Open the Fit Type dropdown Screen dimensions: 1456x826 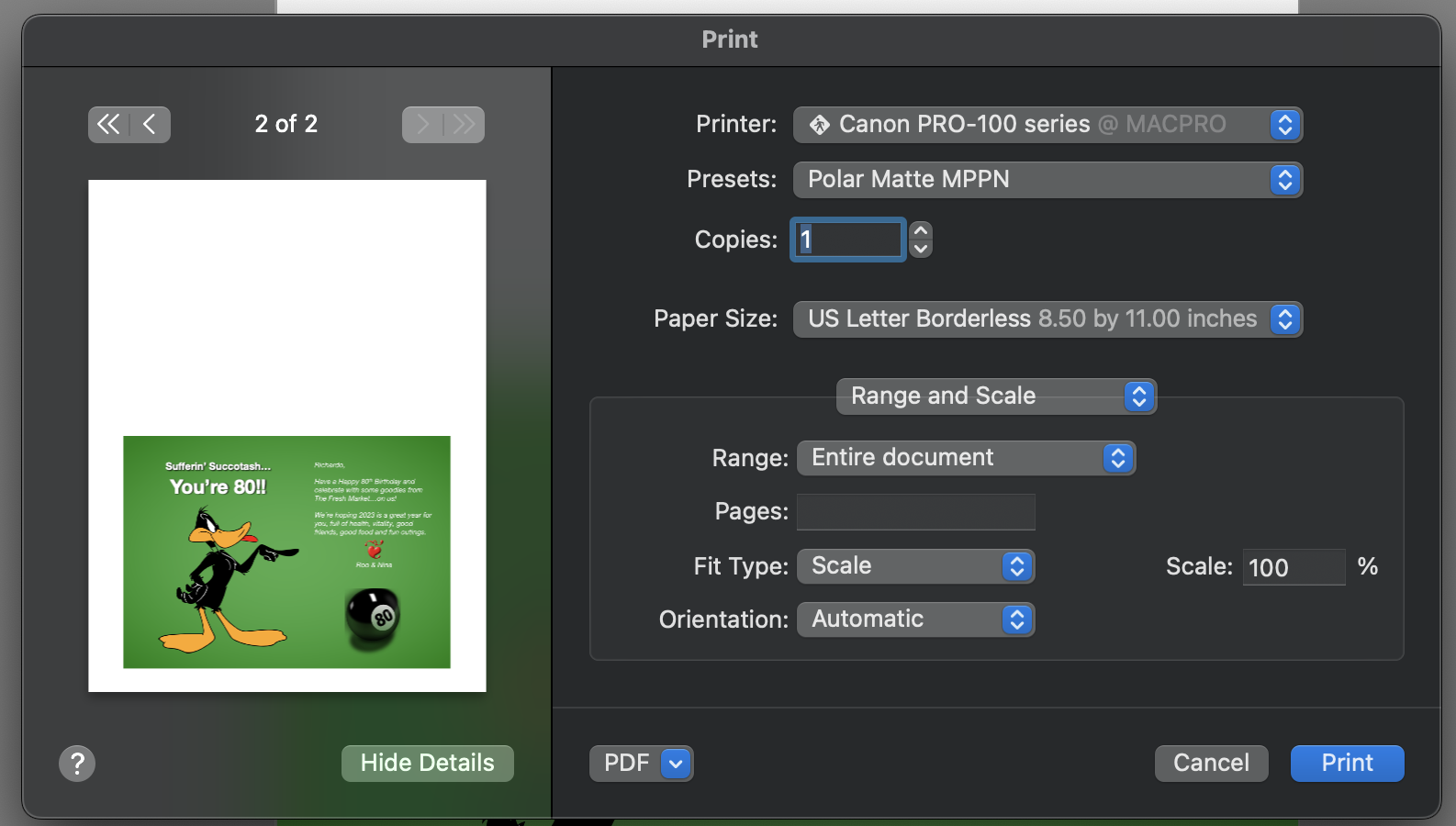coord(915,566)
